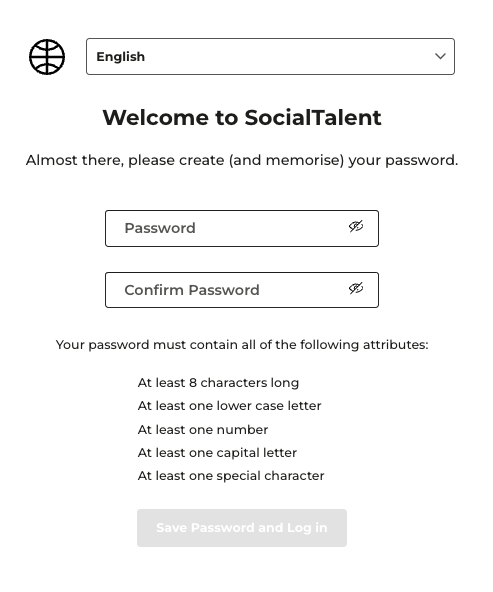Select 'At least one number' requirement

coord(203,430)
